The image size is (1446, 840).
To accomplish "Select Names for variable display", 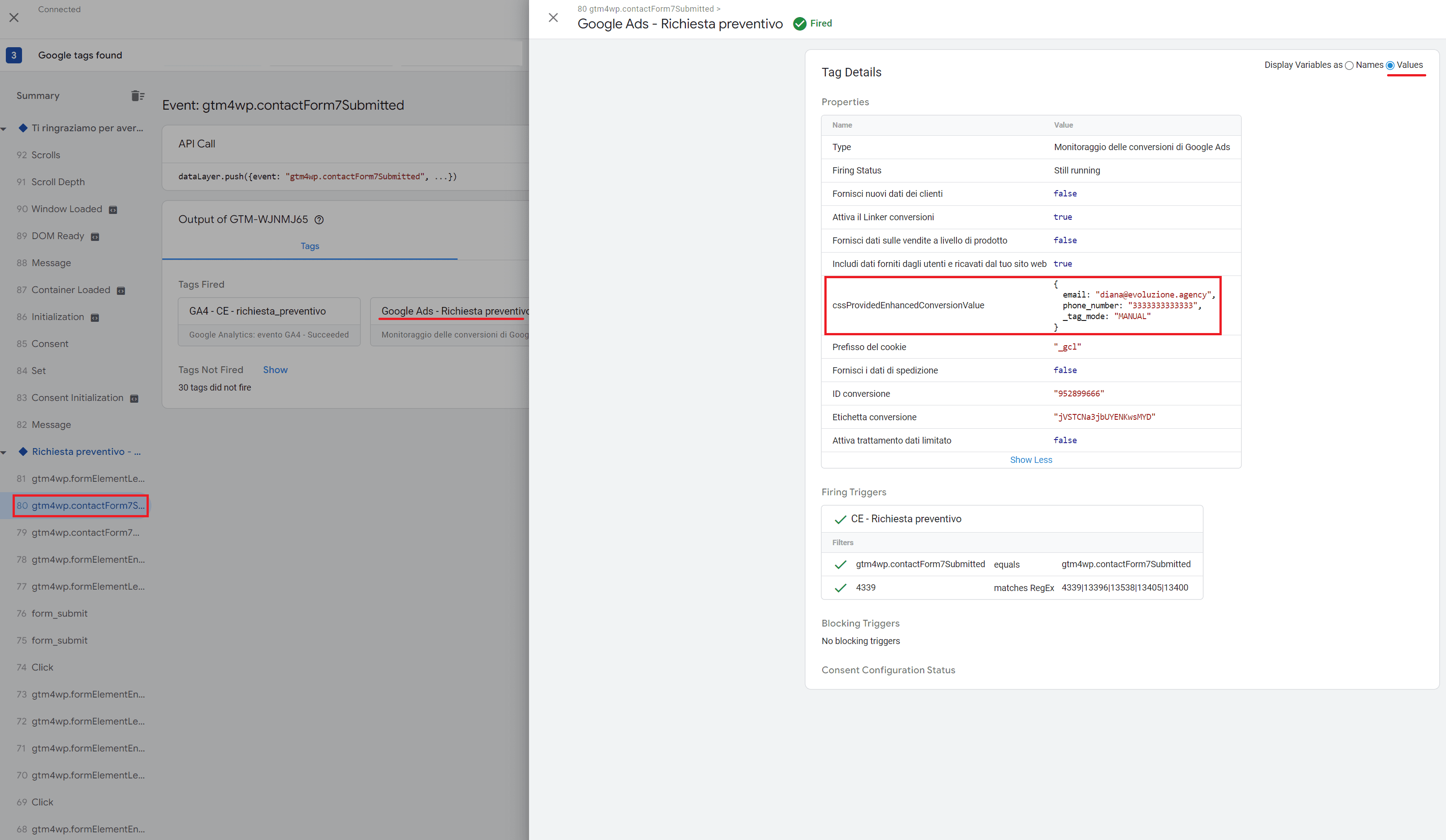I will [x=1350, y=66].
